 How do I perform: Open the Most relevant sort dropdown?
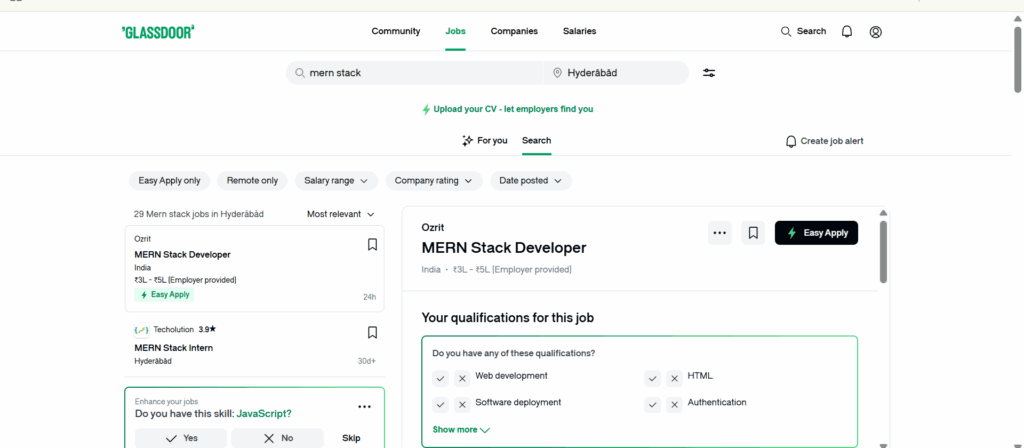(x=341, y=214)
